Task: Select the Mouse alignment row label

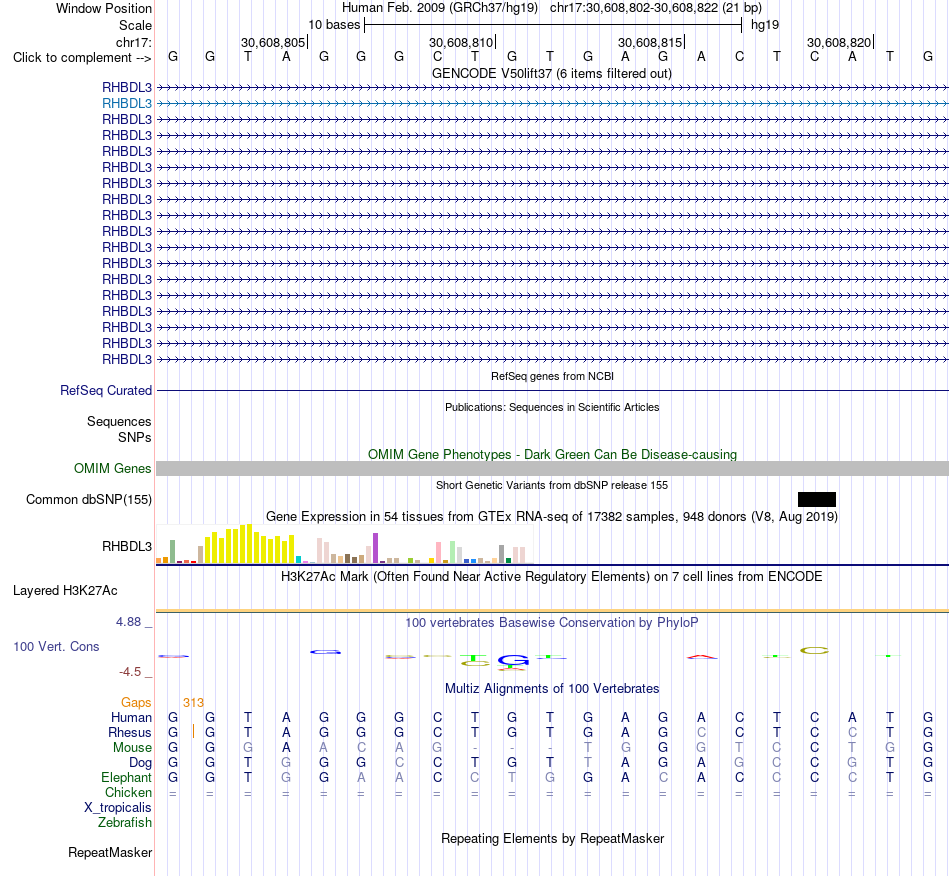Action: (132, 748)
